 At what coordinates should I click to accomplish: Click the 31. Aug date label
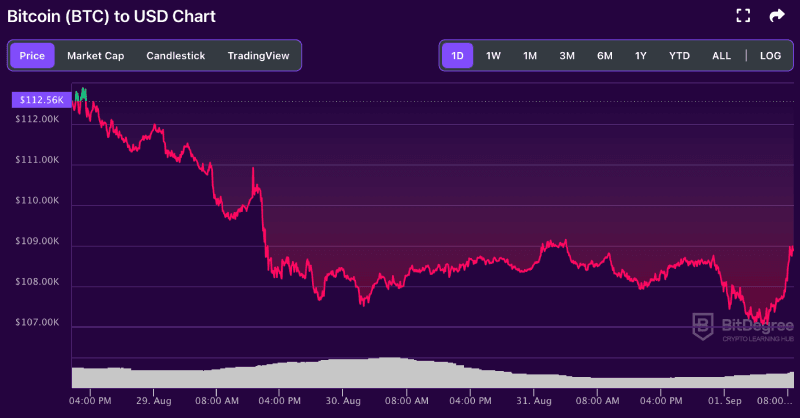pos(534,401)
